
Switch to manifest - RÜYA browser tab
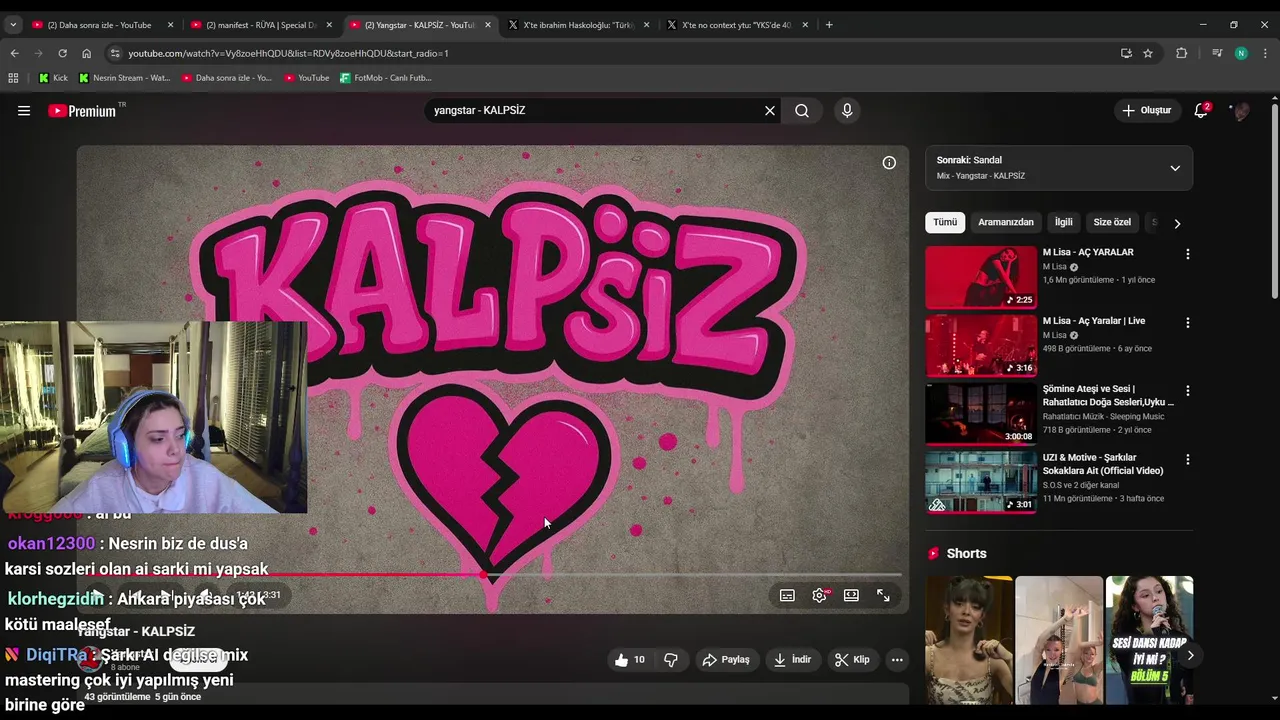(x=260, y=25)
